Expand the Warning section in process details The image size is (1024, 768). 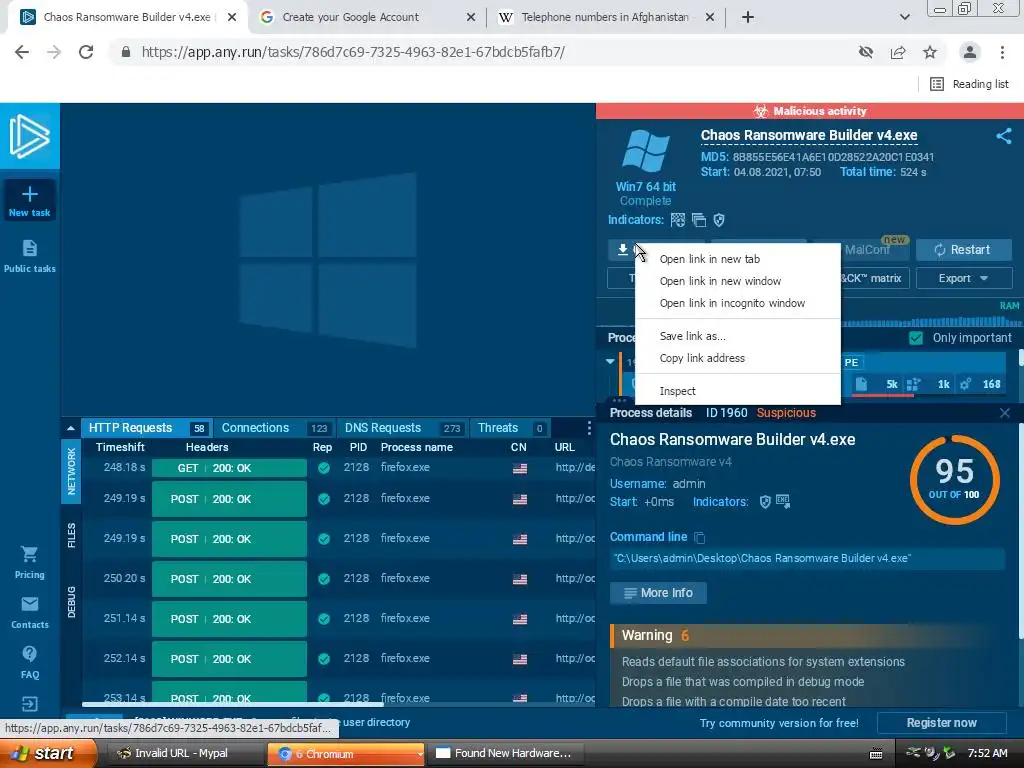coord(810,635)
